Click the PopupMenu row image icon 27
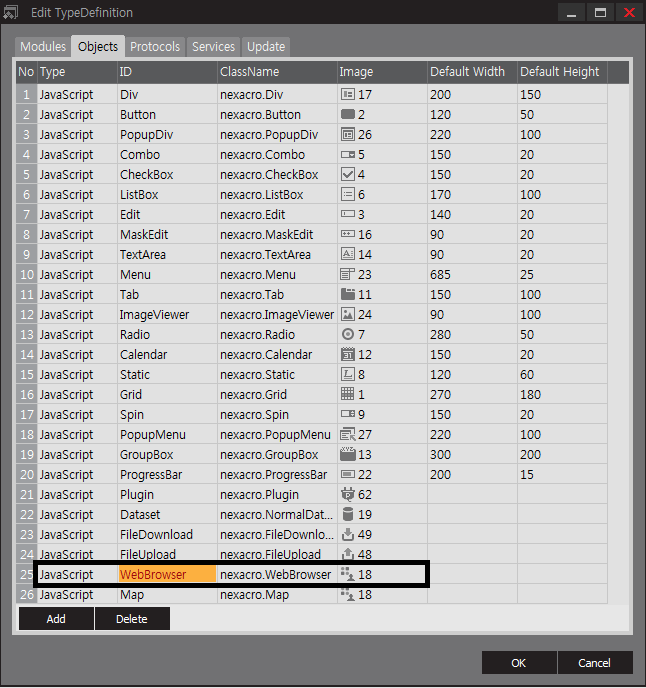The image size is (646, 688). coord(348,434)
